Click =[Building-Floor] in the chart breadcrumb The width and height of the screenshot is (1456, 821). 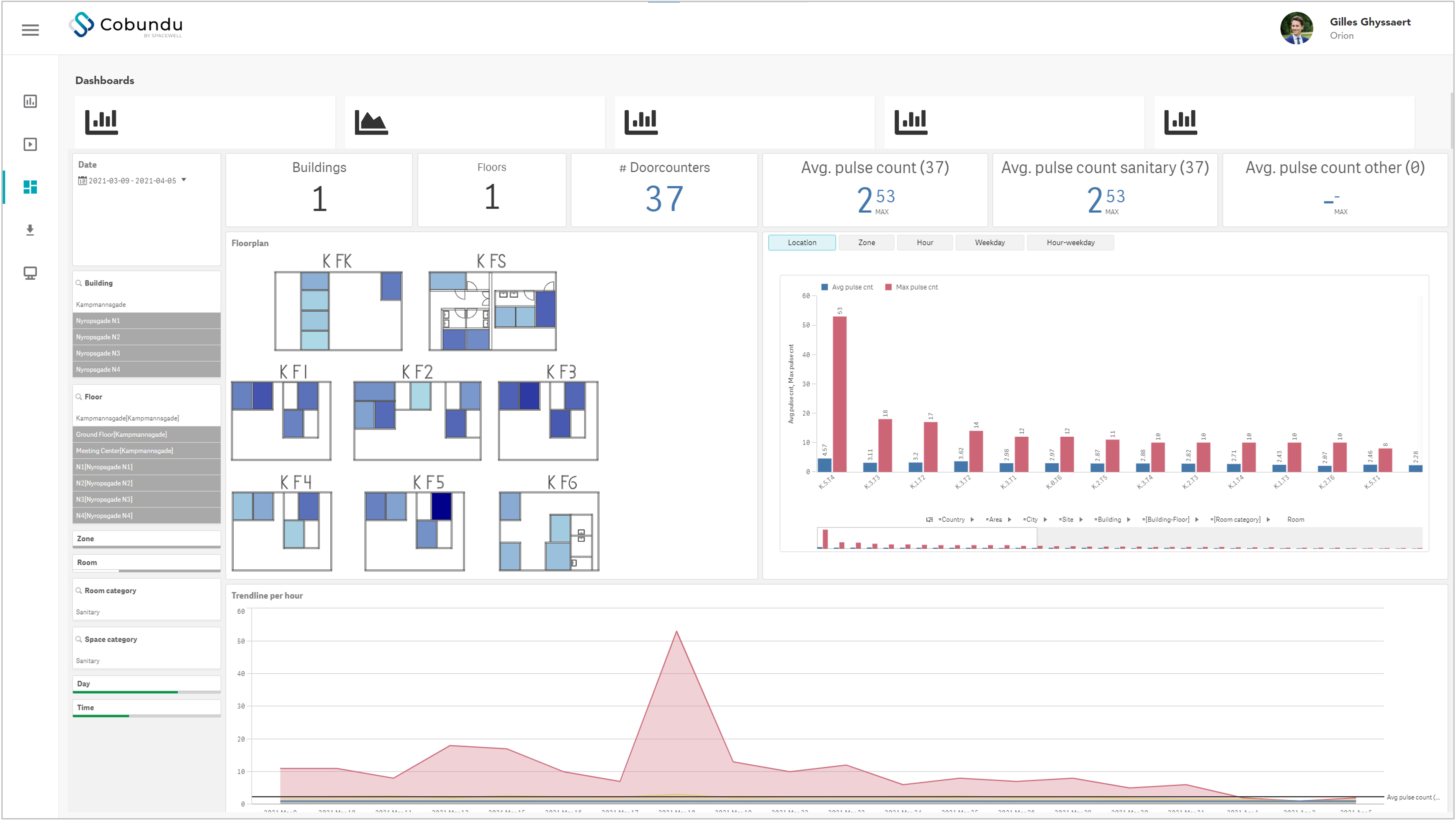coord(1165,520)
